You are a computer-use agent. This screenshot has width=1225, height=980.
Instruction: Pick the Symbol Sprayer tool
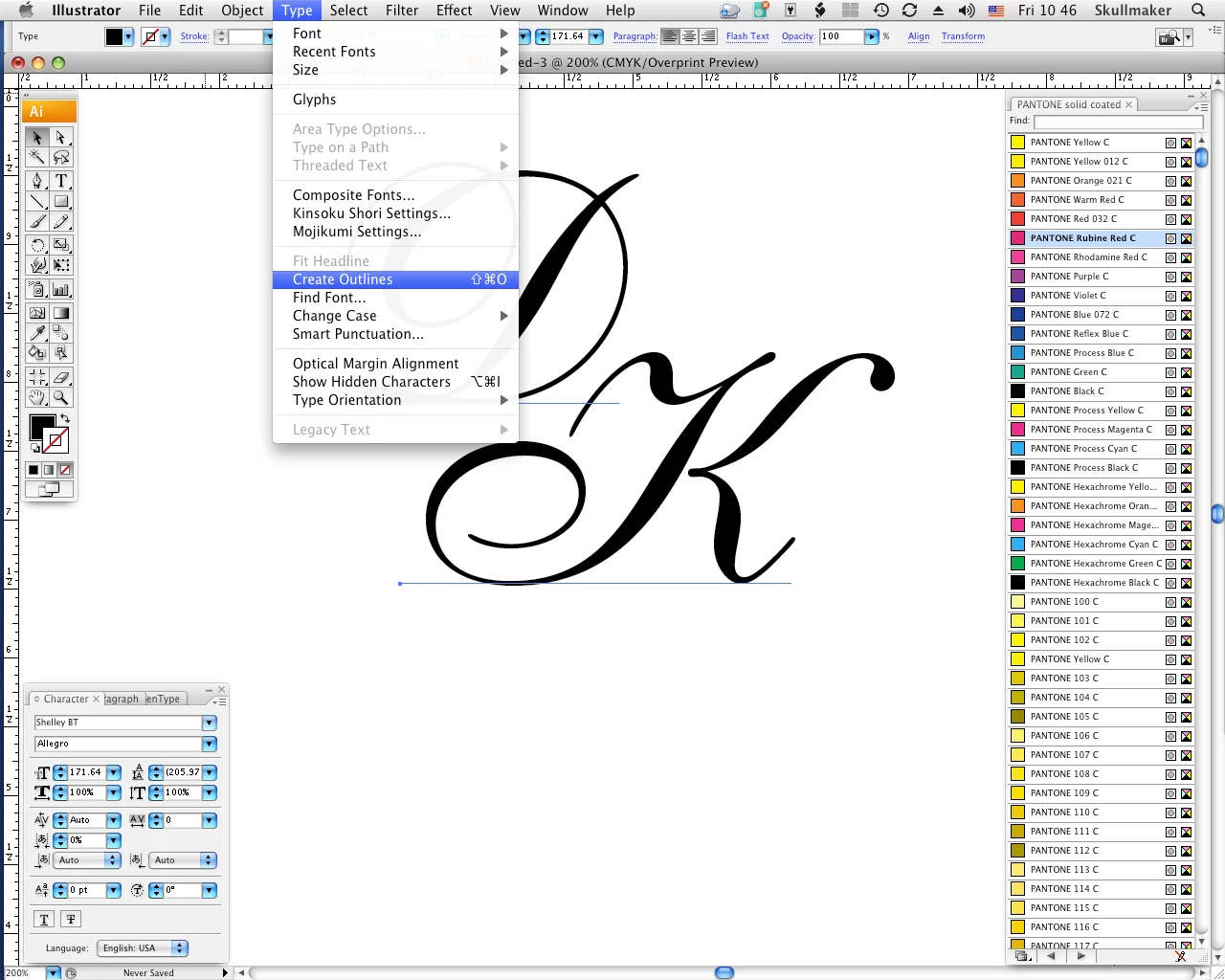click(x=37, y=289)
